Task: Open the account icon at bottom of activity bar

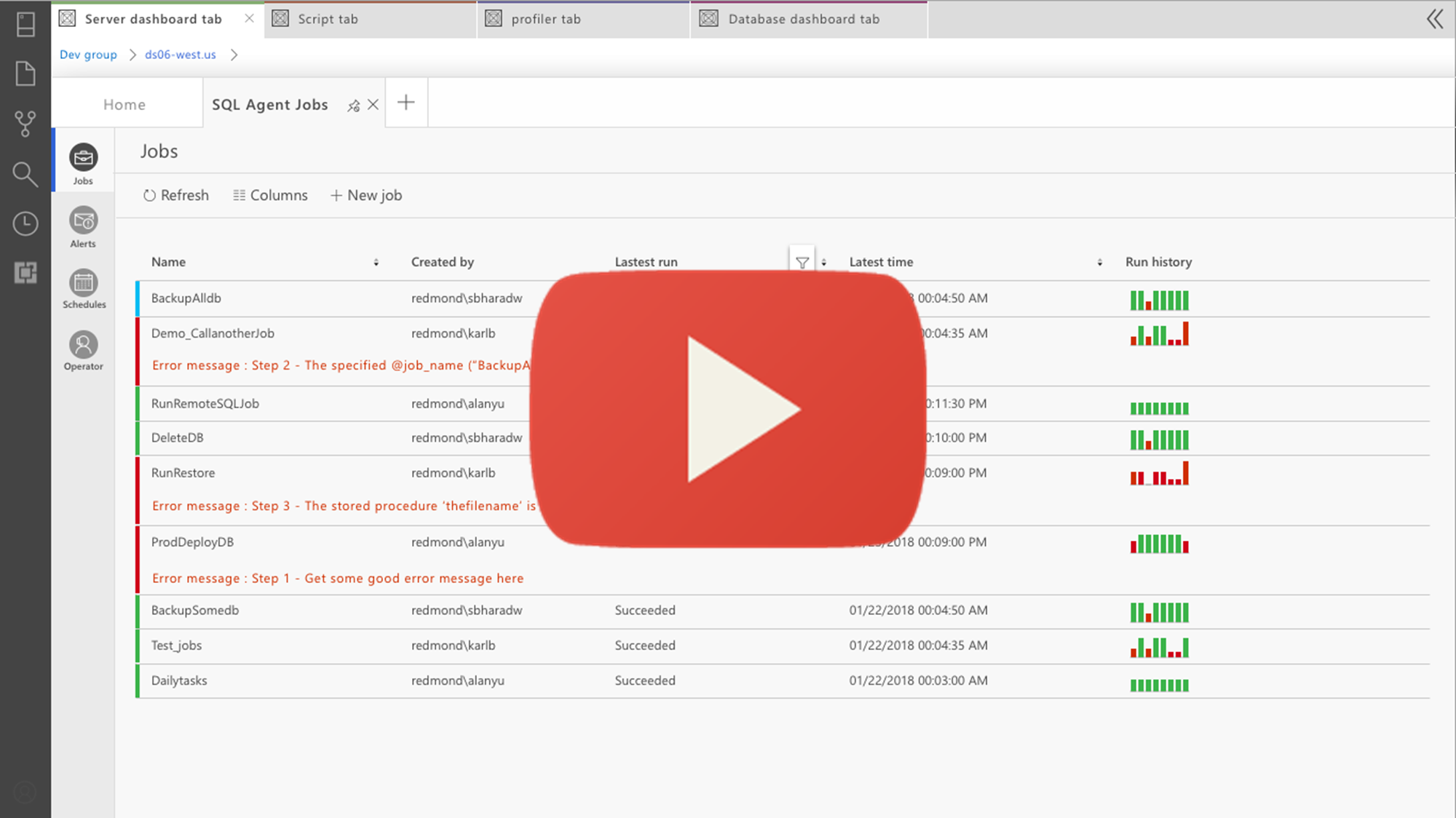Action: click(x=25, y=792)
